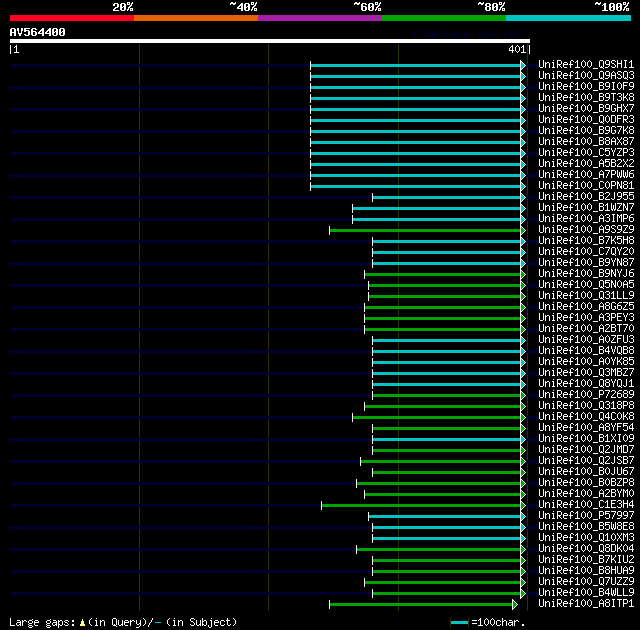Screen dimensions: 640x630
Task: Click the 'Large gaps' legend text
Action: [x=42, y=622]
